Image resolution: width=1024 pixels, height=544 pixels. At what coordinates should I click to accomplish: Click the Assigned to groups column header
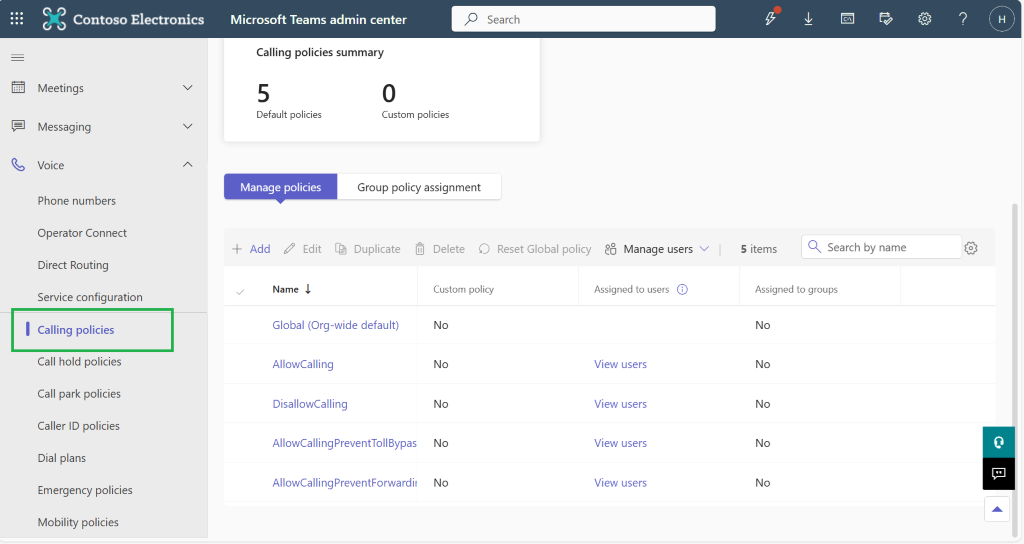click(x=796, y=289)
